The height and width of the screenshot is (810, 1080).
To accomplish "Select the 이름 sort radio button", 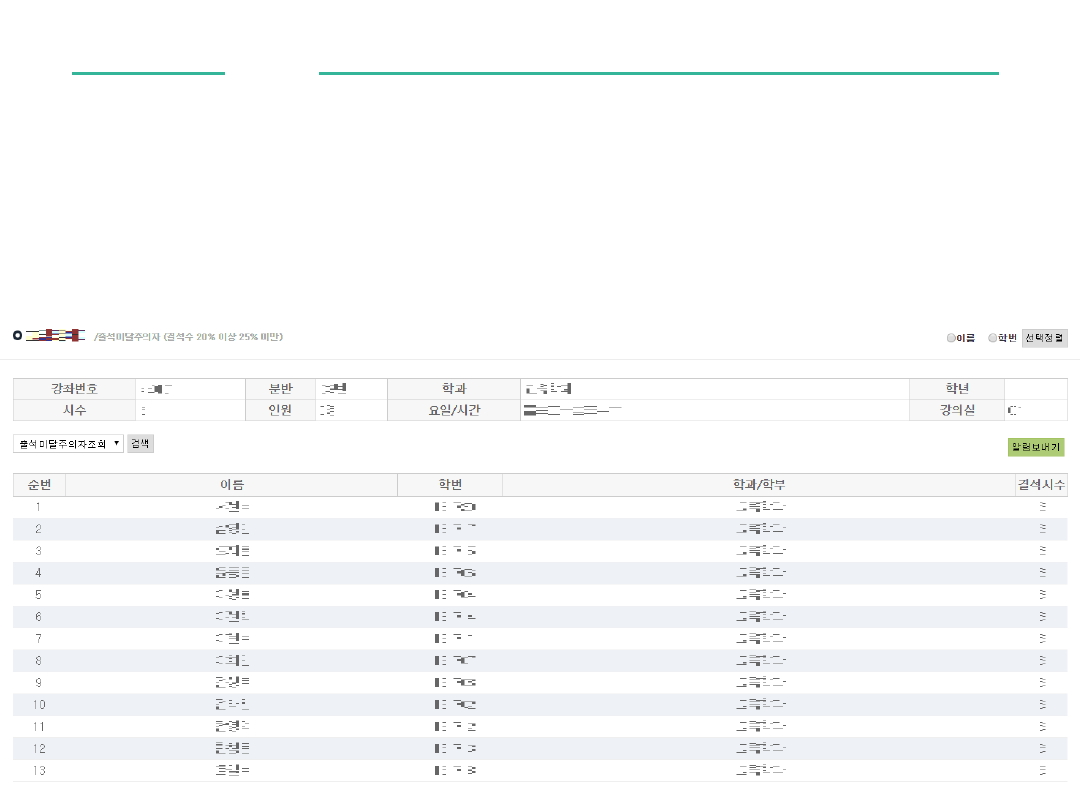I will 952,338.
